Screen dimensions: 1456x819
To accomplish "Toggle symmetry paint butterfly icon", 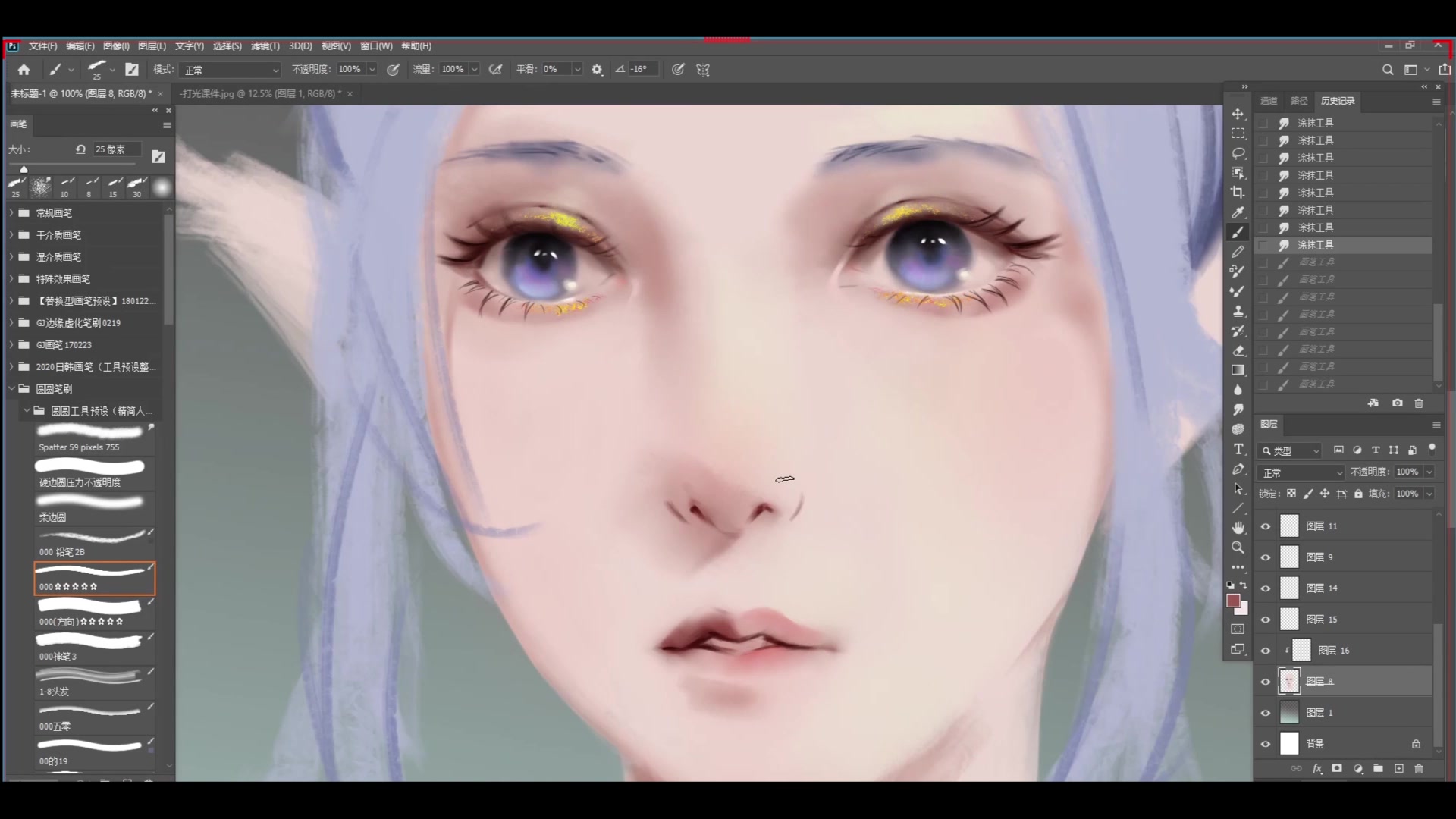I will 703,70.
